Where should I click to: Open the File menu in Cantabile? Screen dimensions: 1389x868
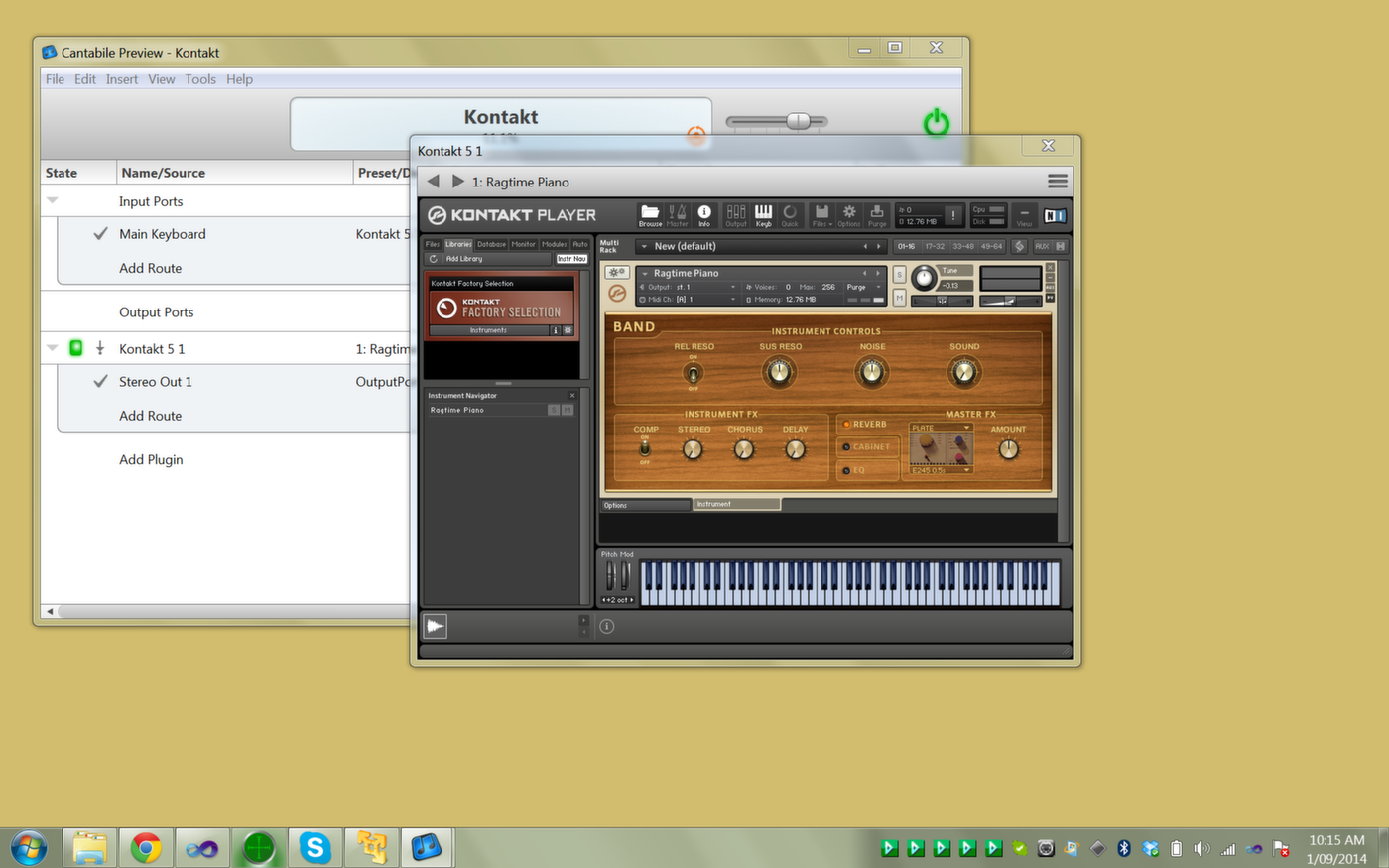point(55,79)
